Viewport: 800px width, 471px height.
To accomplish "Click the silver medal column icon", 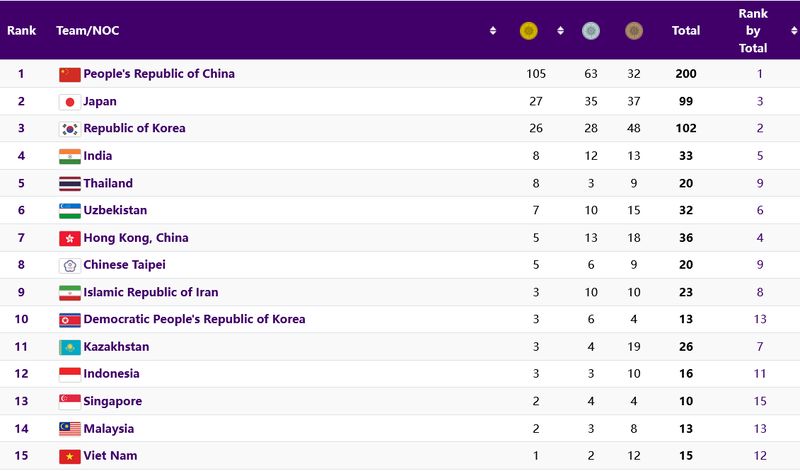I will point(591,31).
